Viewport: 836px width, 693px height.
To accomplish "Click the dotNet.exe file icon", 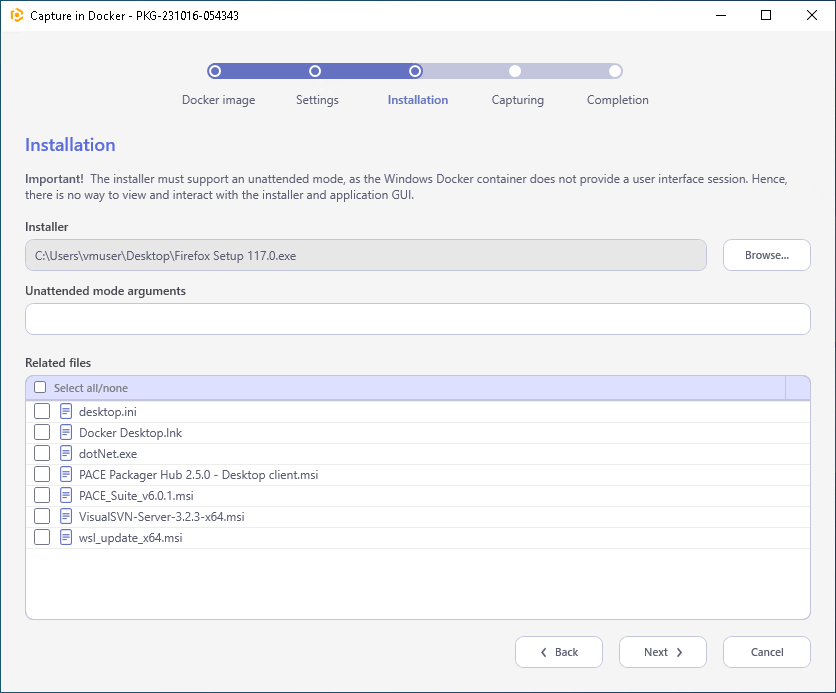I will pos(66,453).
